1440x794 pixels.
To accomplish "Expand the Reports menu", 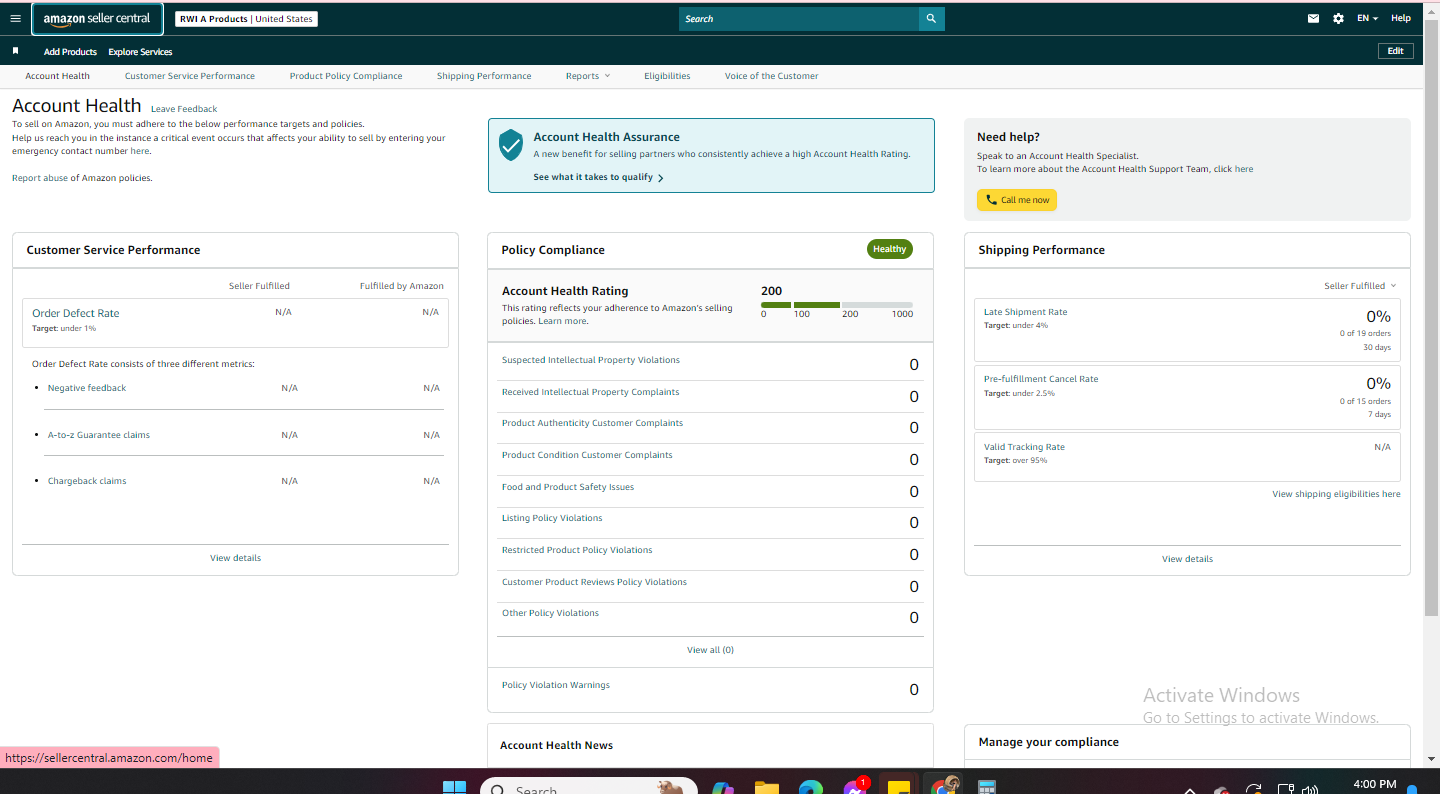I will tap(587, 76).
